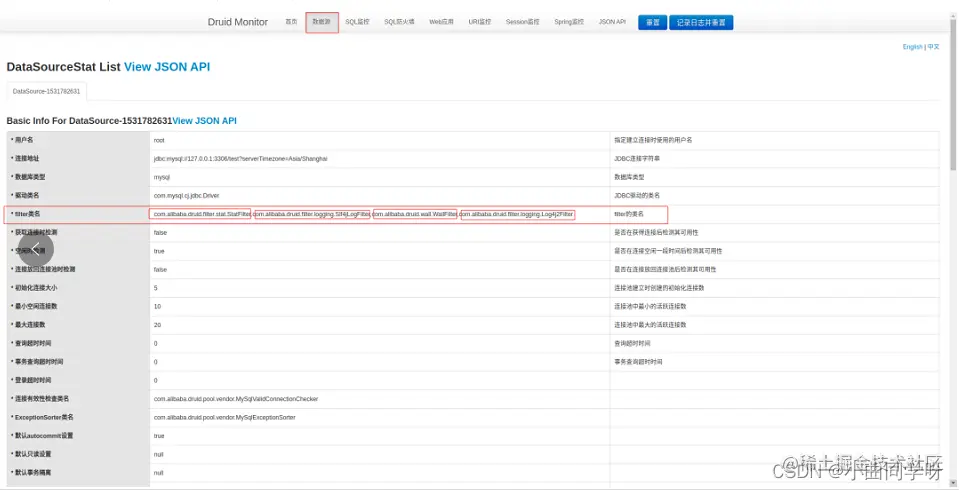The image size is (959, 490).
Task: Select the 初始化连接大小 value 5
Action: pos(155,288)
